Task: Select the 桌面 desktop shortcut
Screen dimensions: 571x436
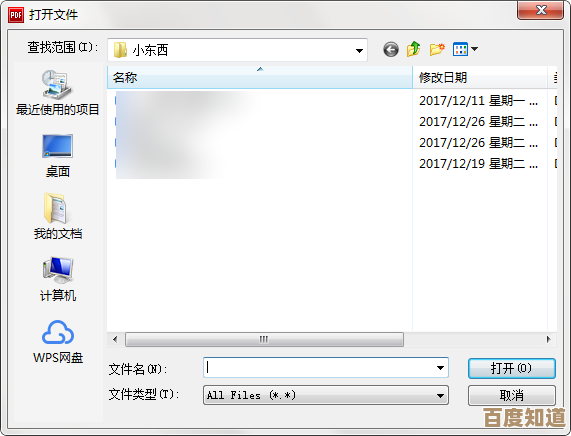Action: point(58,156)
